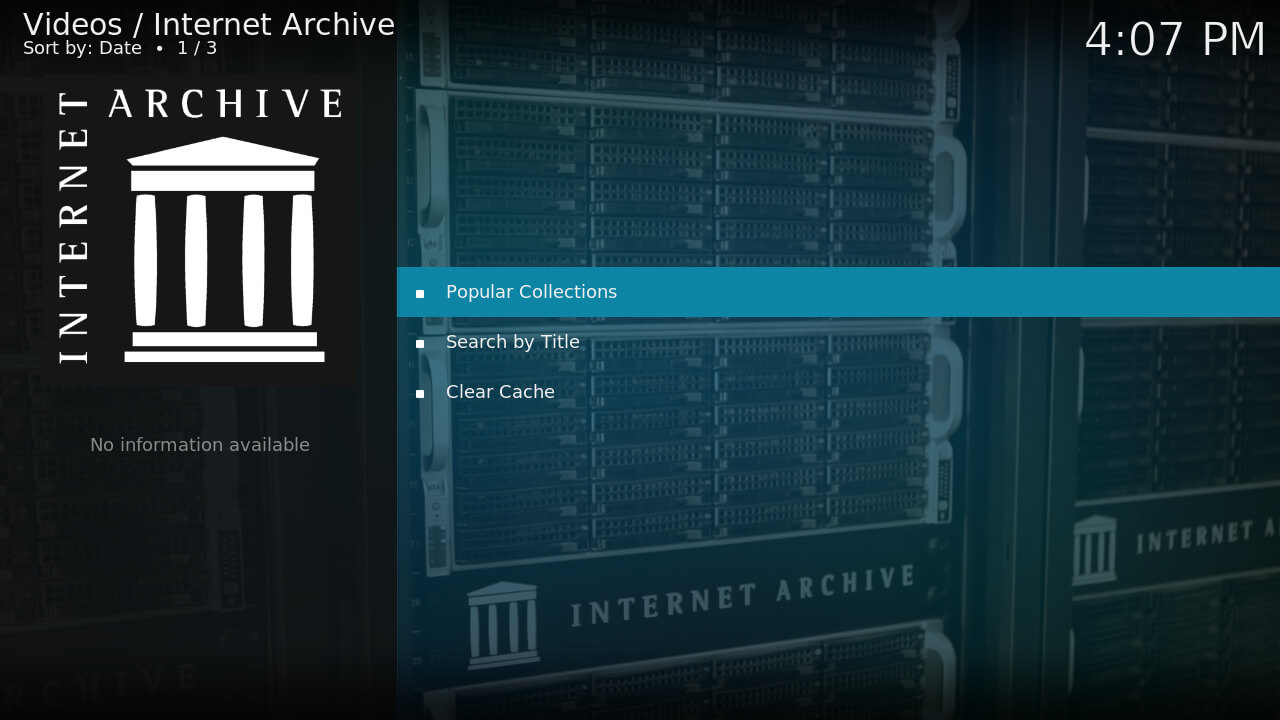The height and width of the screenshot is (720, 1280).
Task: Click the vertical INTERNET text in the logo
Action: click(74, 228)
